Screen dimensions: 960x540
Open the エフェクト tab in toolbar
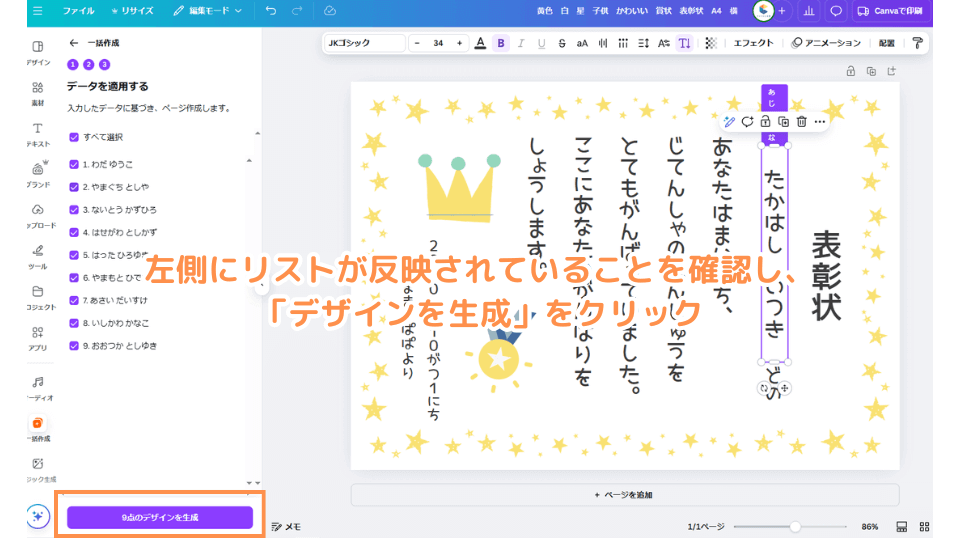point(753,43)
